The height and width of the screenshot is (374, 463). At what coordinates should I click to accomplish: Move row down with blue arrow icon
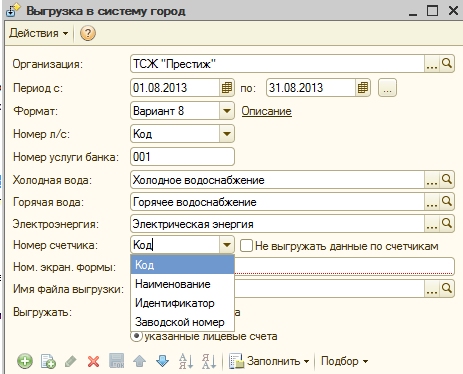pos(162,361)
